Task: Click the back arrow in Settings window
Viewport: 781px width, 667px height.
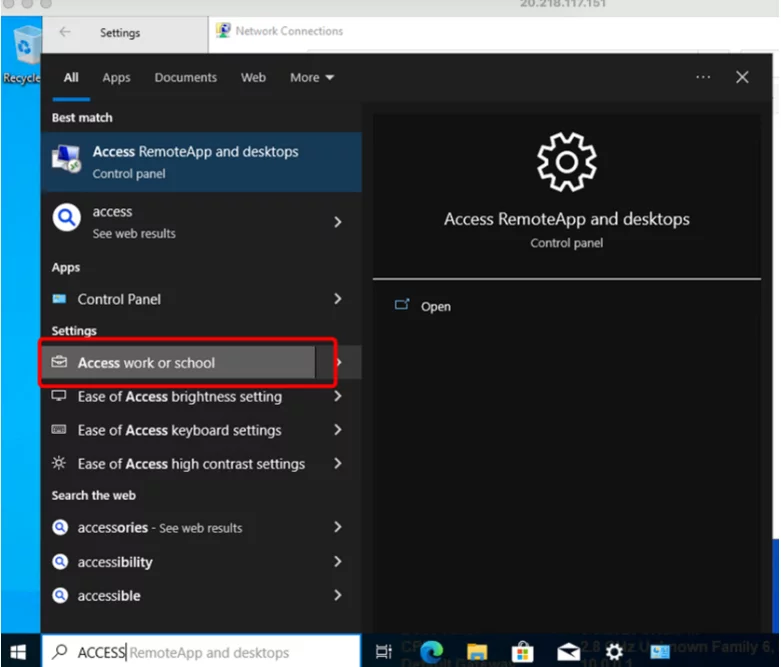Action: point(65,32)
